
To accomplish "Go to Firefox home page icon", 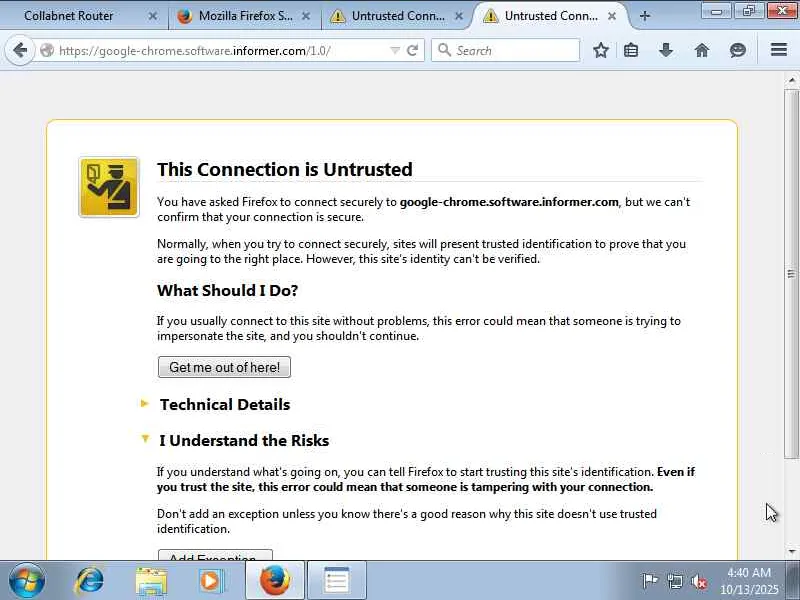I will [x=702, y=50].
